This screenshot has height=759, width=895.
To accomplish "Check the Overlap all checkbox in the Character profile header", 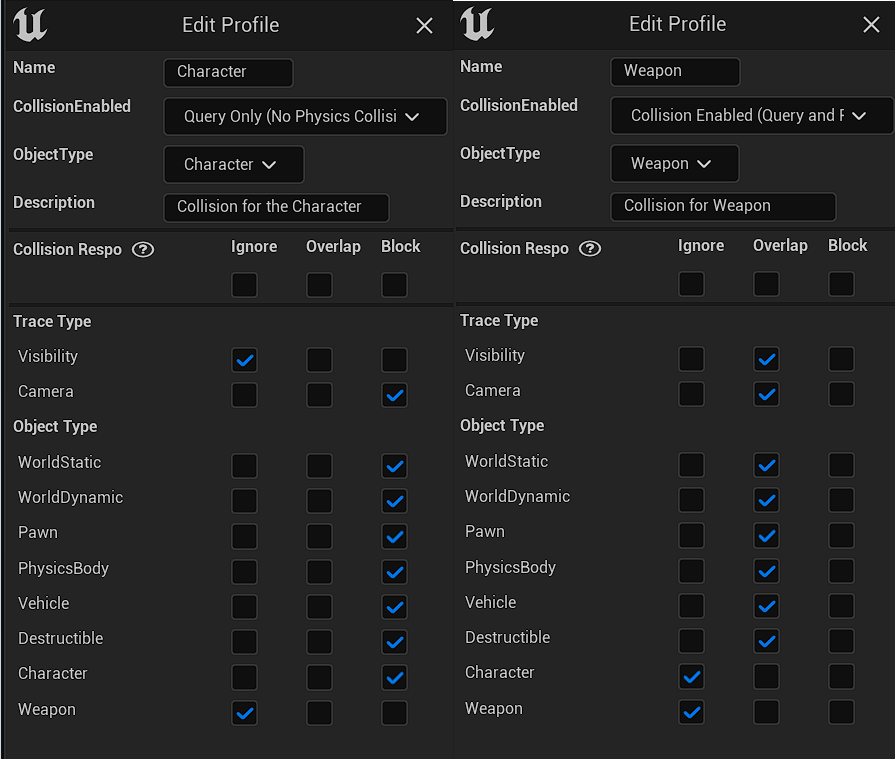I will (319, 285).
